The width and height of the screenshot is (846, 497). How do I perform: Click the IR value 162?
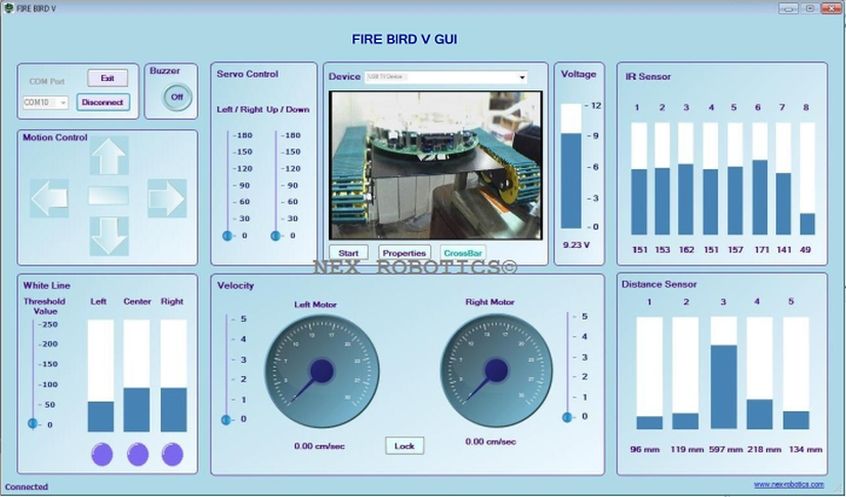(x=686, y=250)
